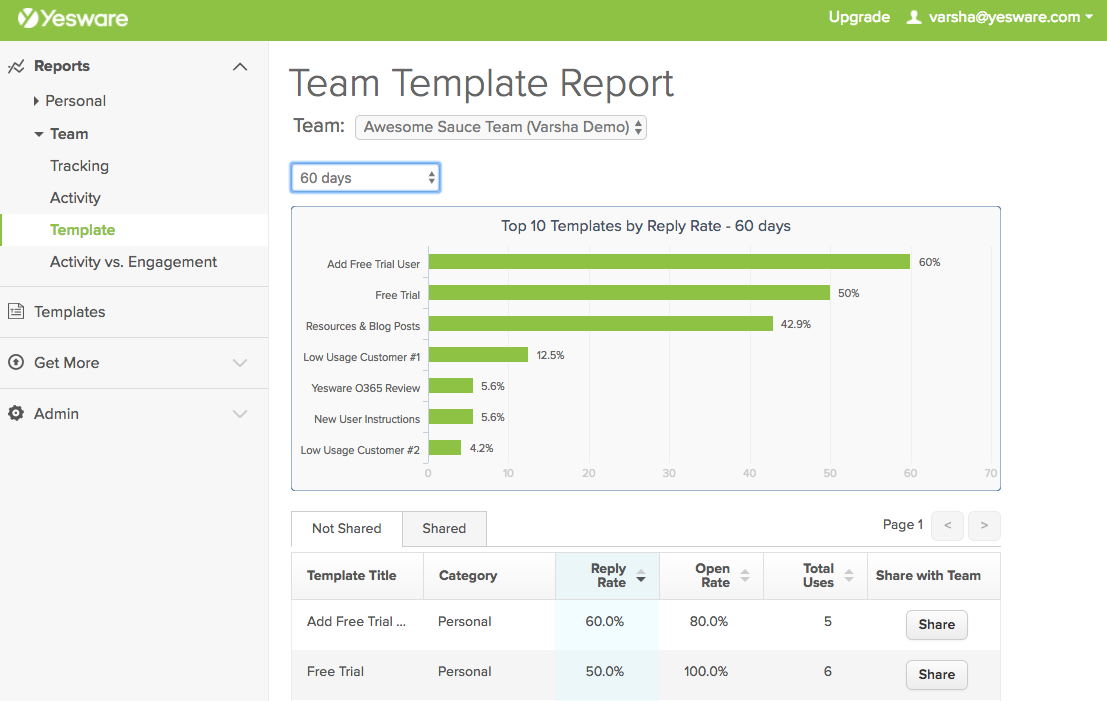Click the Resources & Blog Posts bar
Image resolution: width=1107 pixels, height=701 pixels.
601,324
